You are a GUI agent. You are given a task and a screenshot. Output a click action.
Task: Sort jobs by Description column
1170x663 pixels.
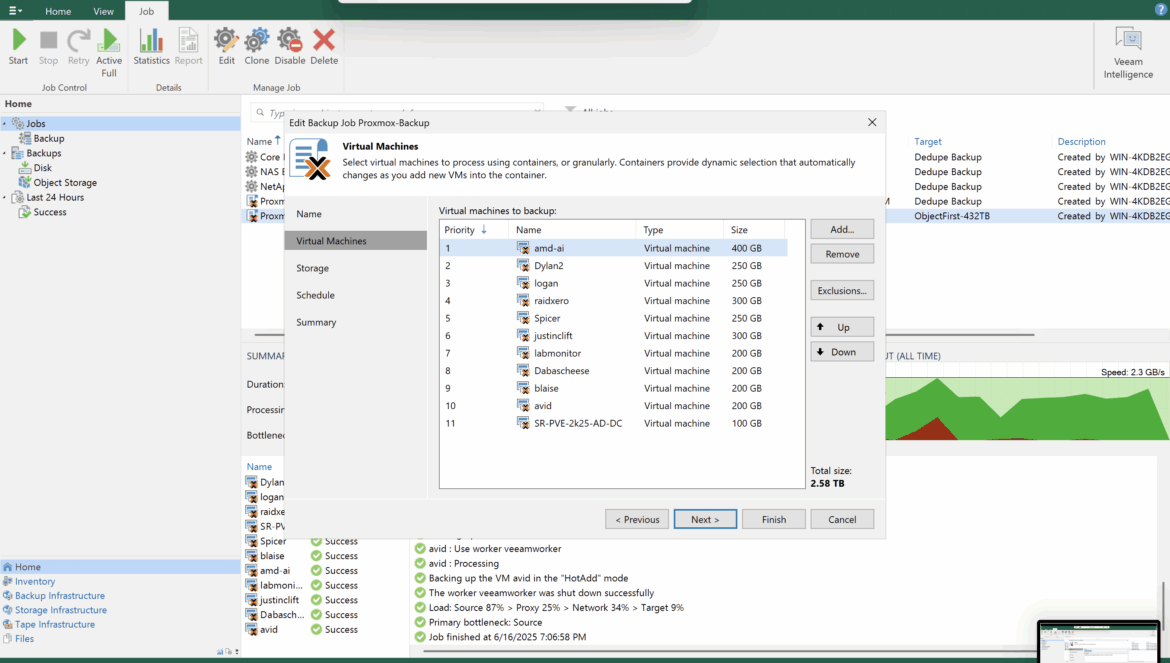(x=1081, y=142)
